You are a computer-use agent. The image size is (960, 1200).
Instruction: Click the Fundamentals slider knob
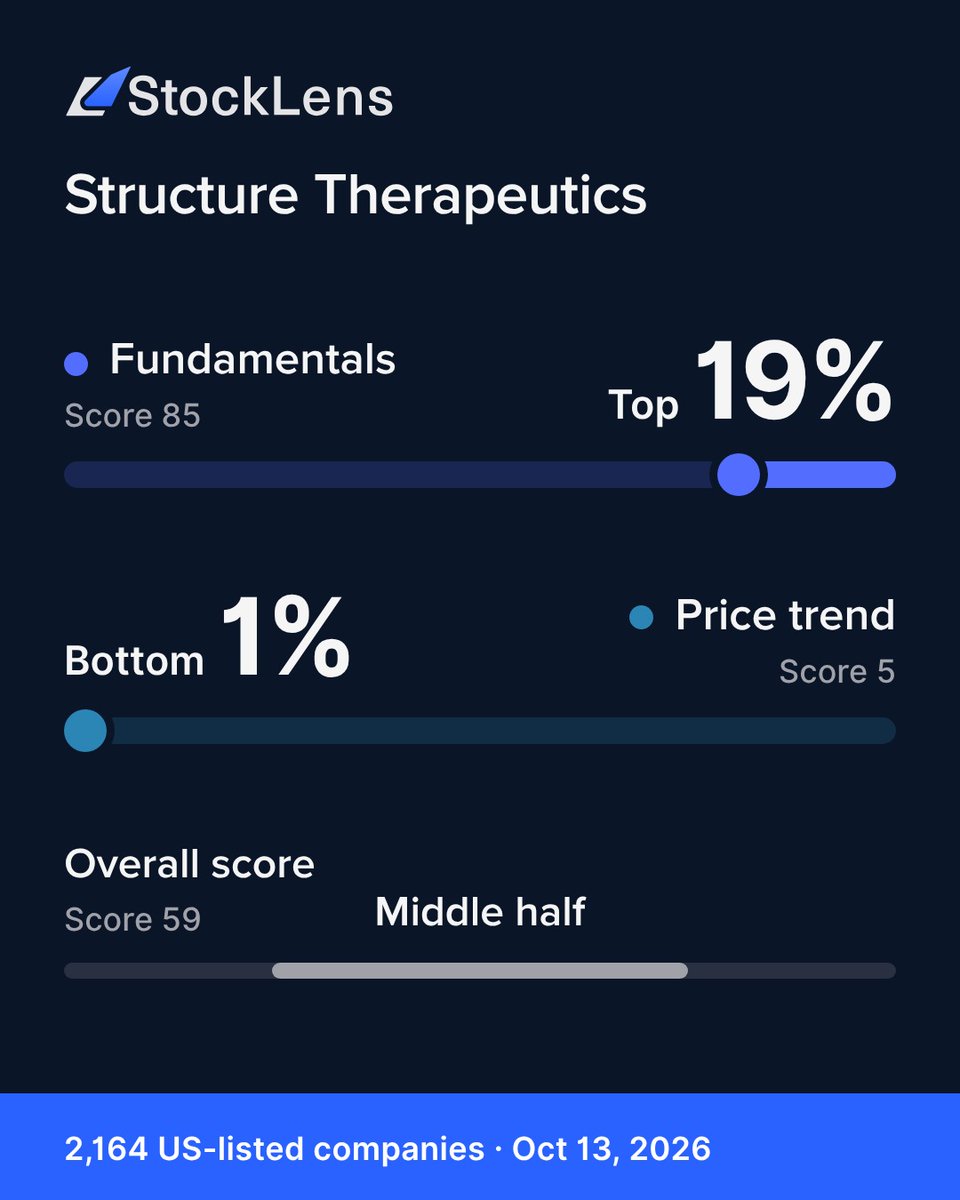pyautogui.click(x=739, y=474)
